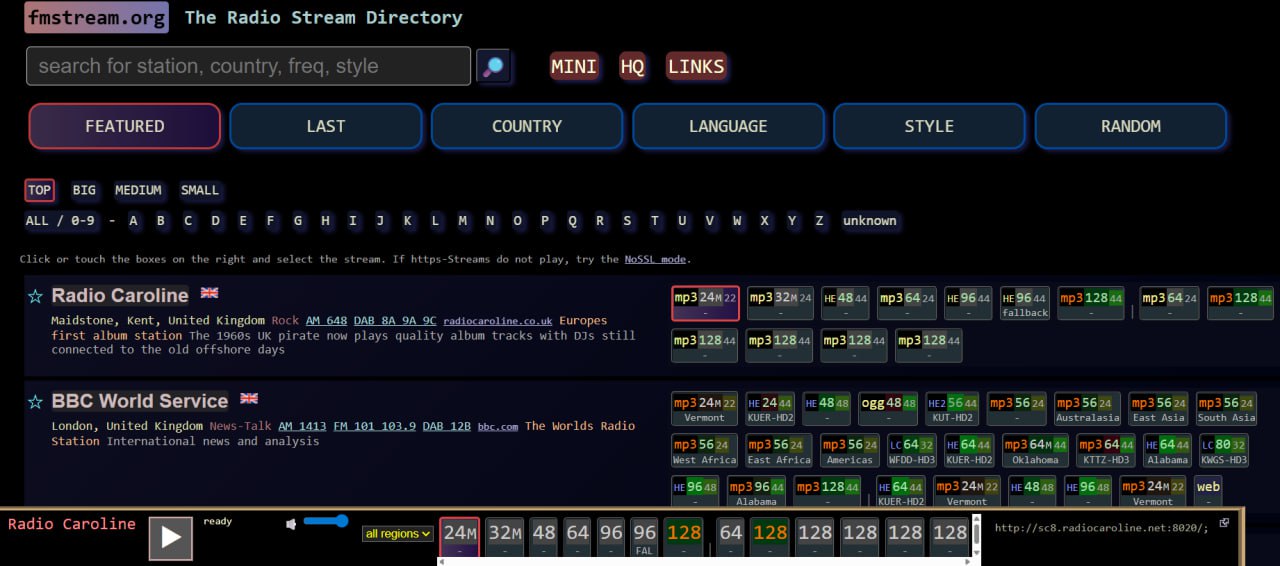Open the AM 1413 frequency link
1280x566 pixels.
pyautogui.click(x=303, y=426)
